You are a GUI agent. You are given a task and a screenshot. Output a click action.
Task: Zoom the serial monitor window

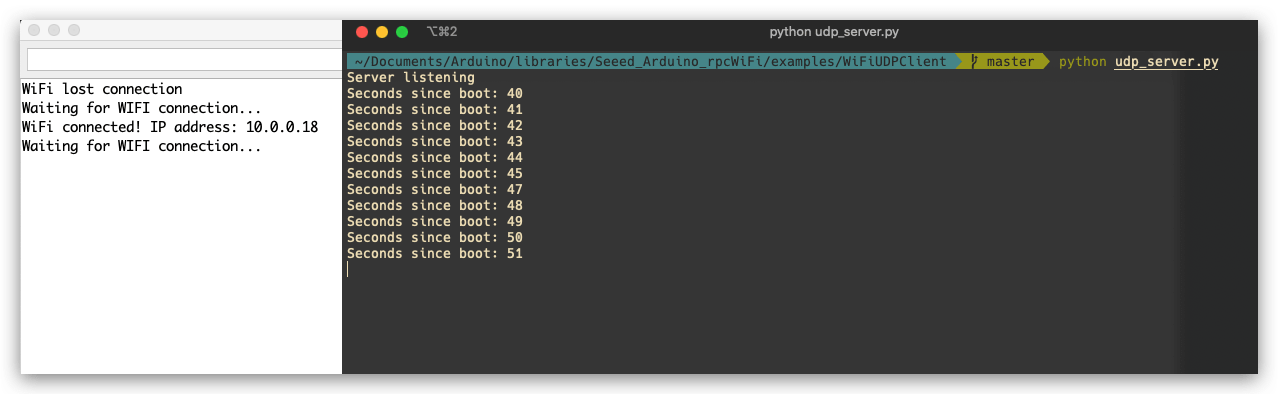tap(74, 31)
